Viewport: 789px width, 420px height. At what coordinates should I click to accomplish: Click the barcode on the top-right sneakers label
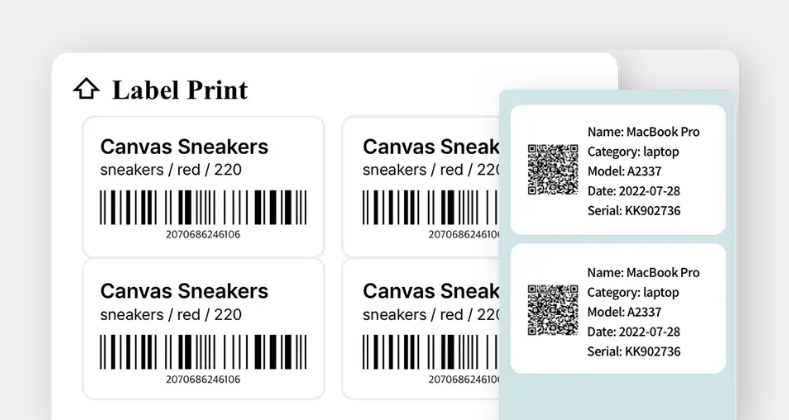tap(430, 208)
